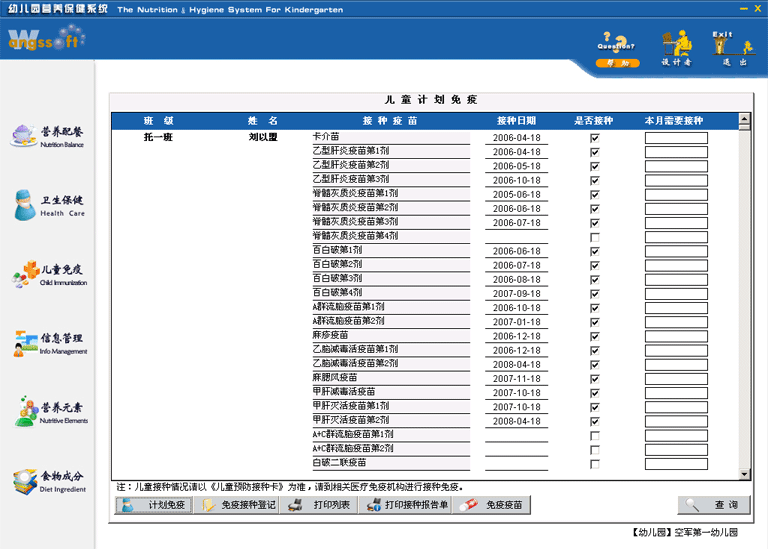The width and height of the screenshot is (768, 549).
Task: Toggle checkbox for 麻腮风疫苗
Action: pos(595,379)
